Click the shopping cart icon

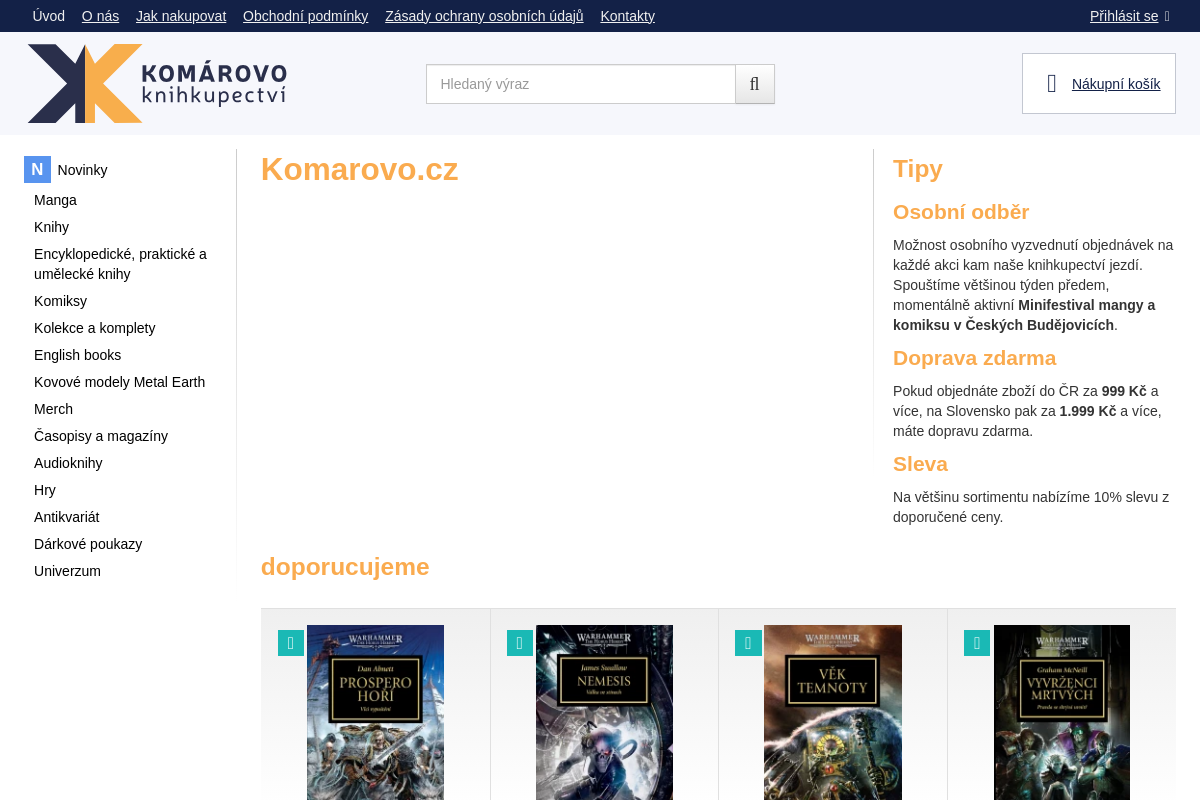[1051, 84]
